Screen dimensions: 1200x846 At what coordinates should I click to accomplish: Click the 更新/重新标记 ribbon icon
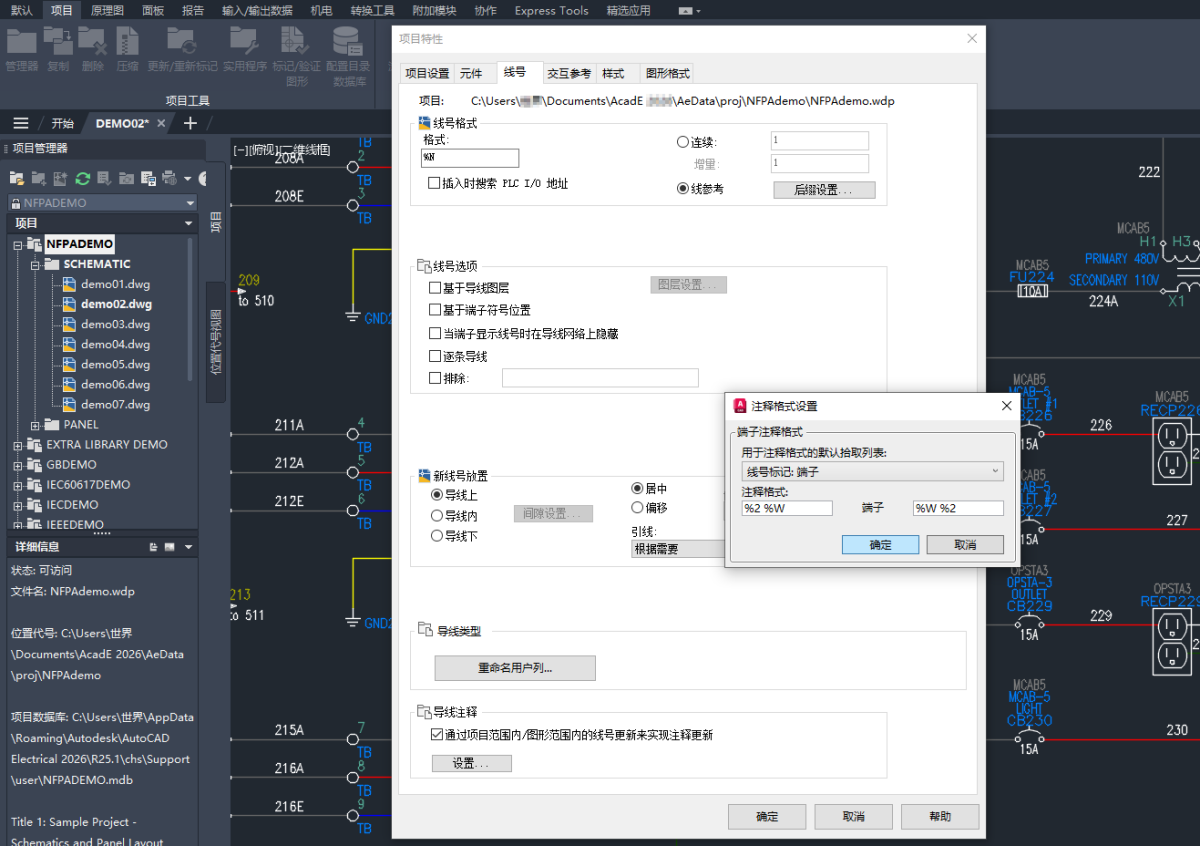click(181, 41)
